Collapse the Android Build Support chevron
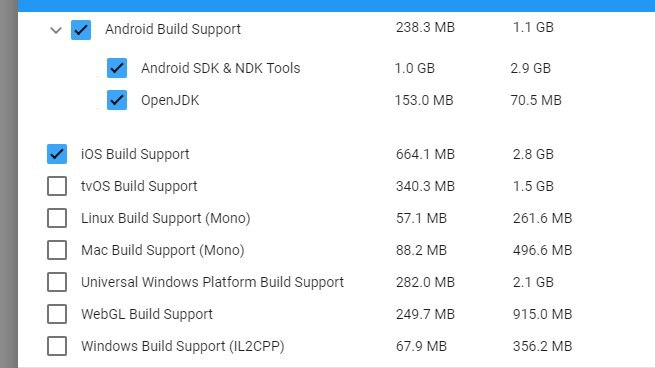655x368 pixels. click(56, 30)
